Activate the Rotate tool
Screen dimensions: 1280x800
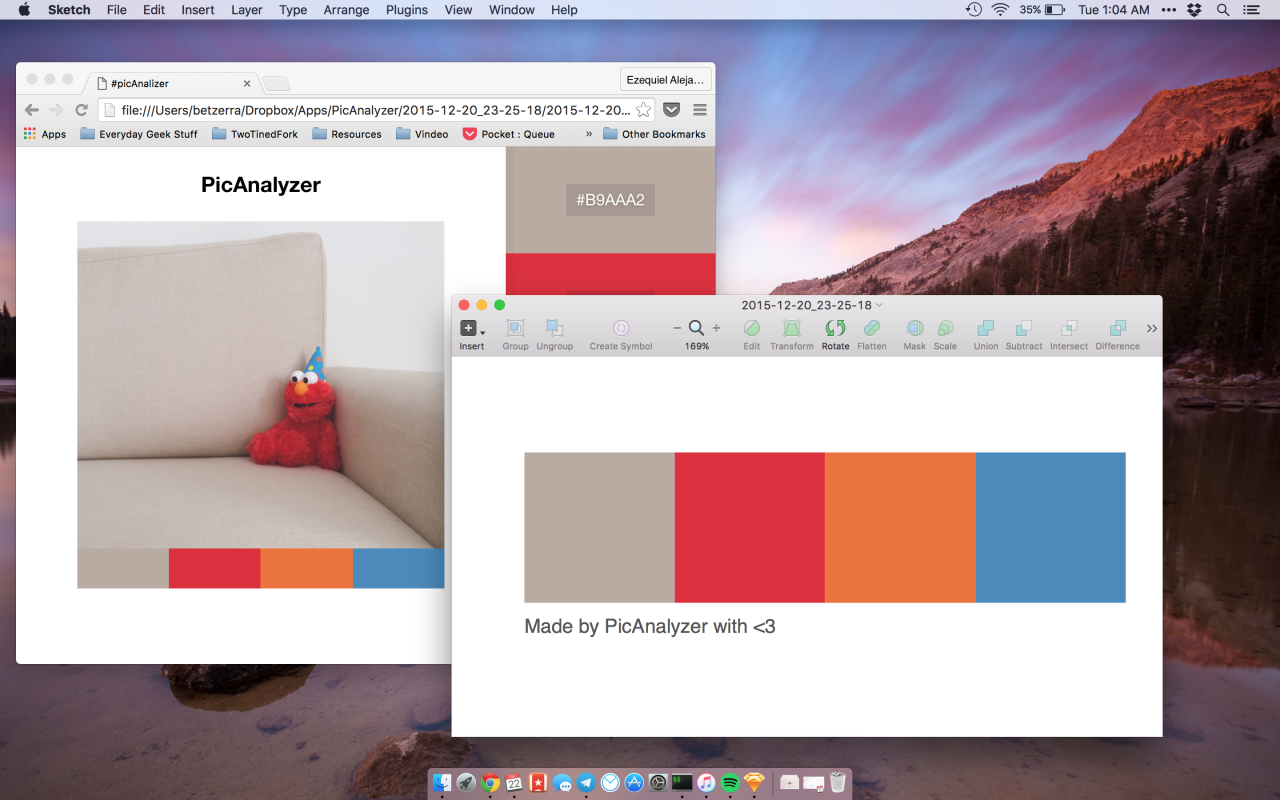click(x=835, y=330)
